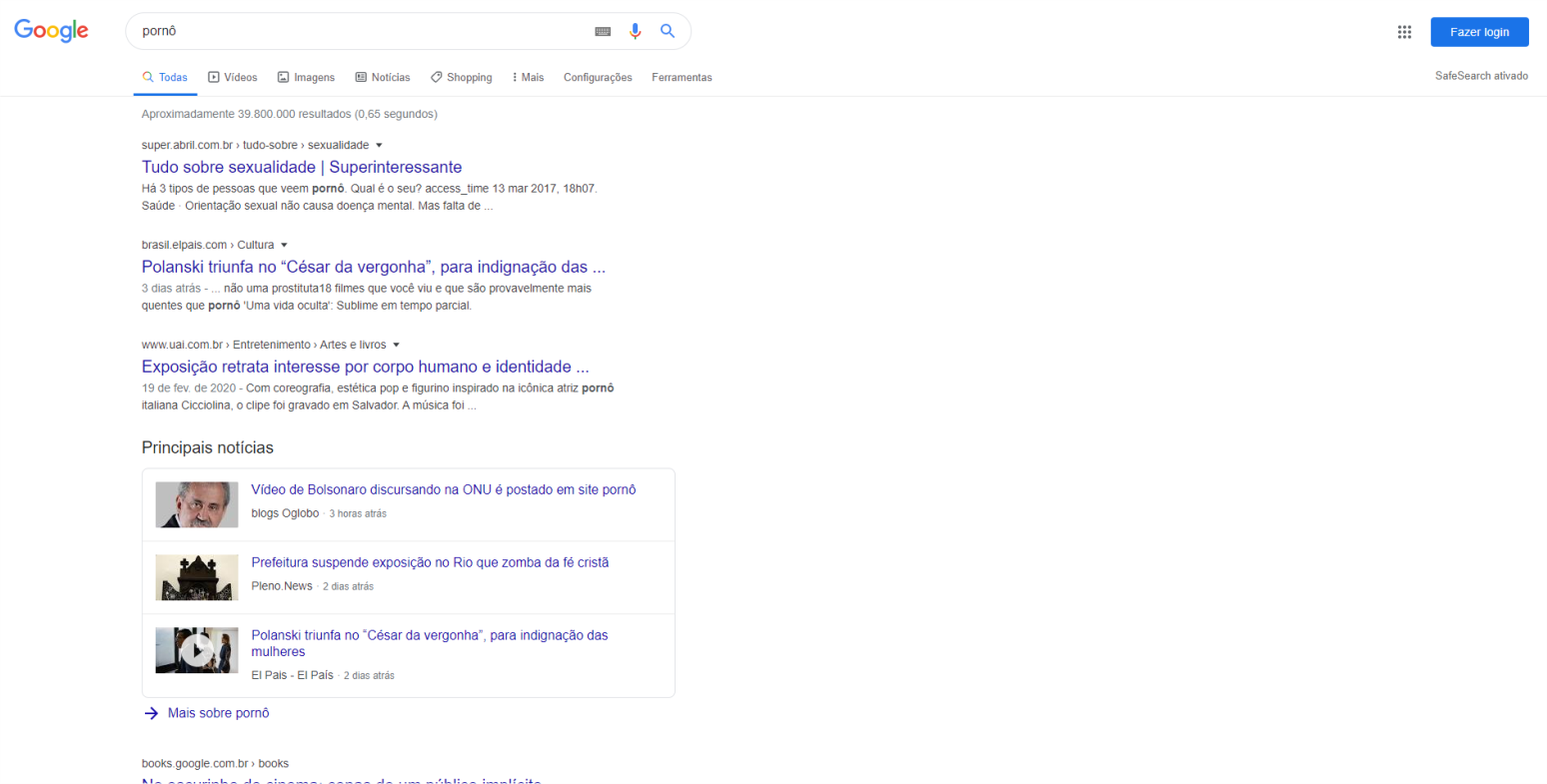Switch to the Vídeos tab

[233, 77]
